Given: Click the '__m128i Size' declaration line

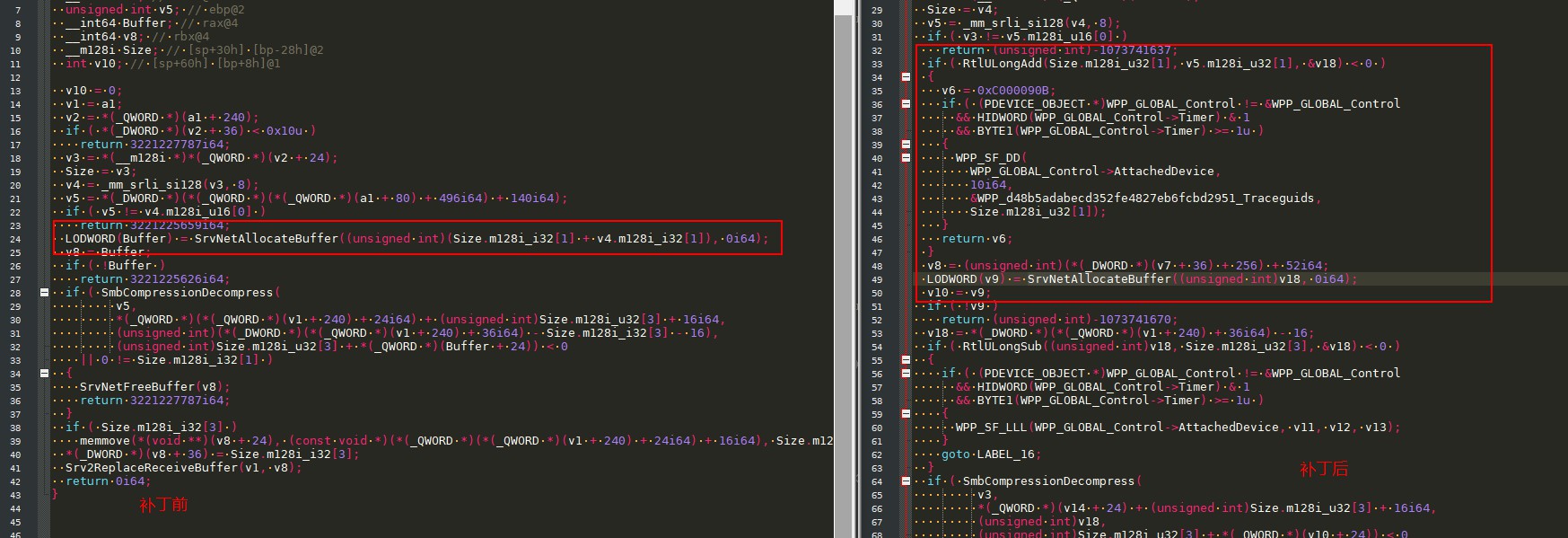Looking at the screenshot, I should click(x=195, y=49).
